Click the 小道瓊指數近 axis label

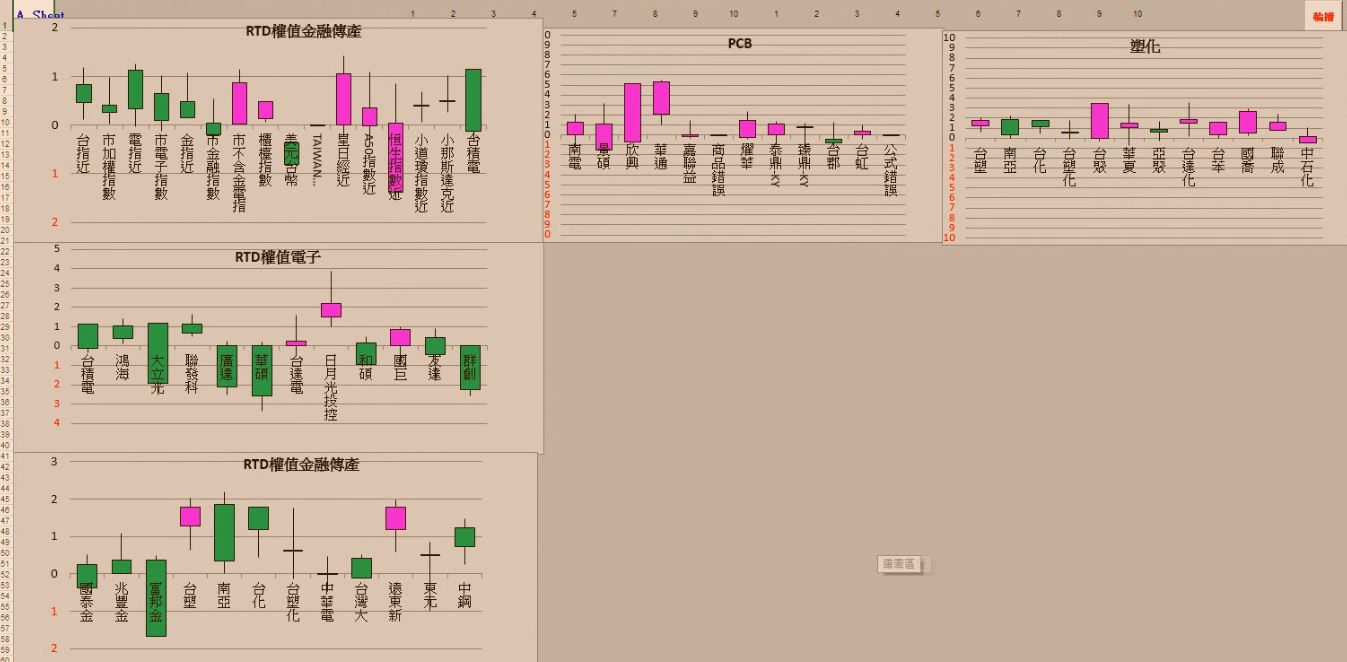point(421,174)
